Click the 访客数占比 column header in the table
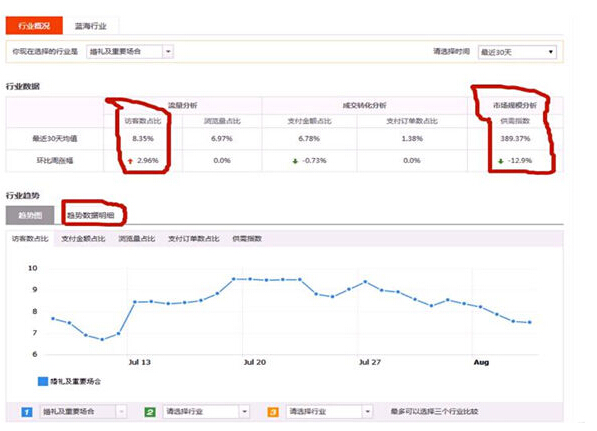 click(143, 121)
